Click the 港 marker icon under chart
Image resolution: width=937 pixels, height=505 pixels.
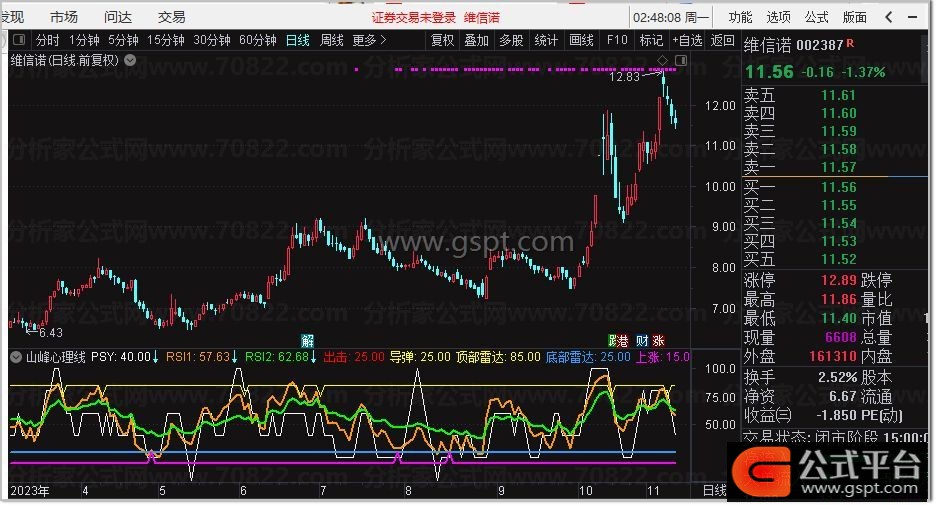pyautogui.click(x=622, y=341)
